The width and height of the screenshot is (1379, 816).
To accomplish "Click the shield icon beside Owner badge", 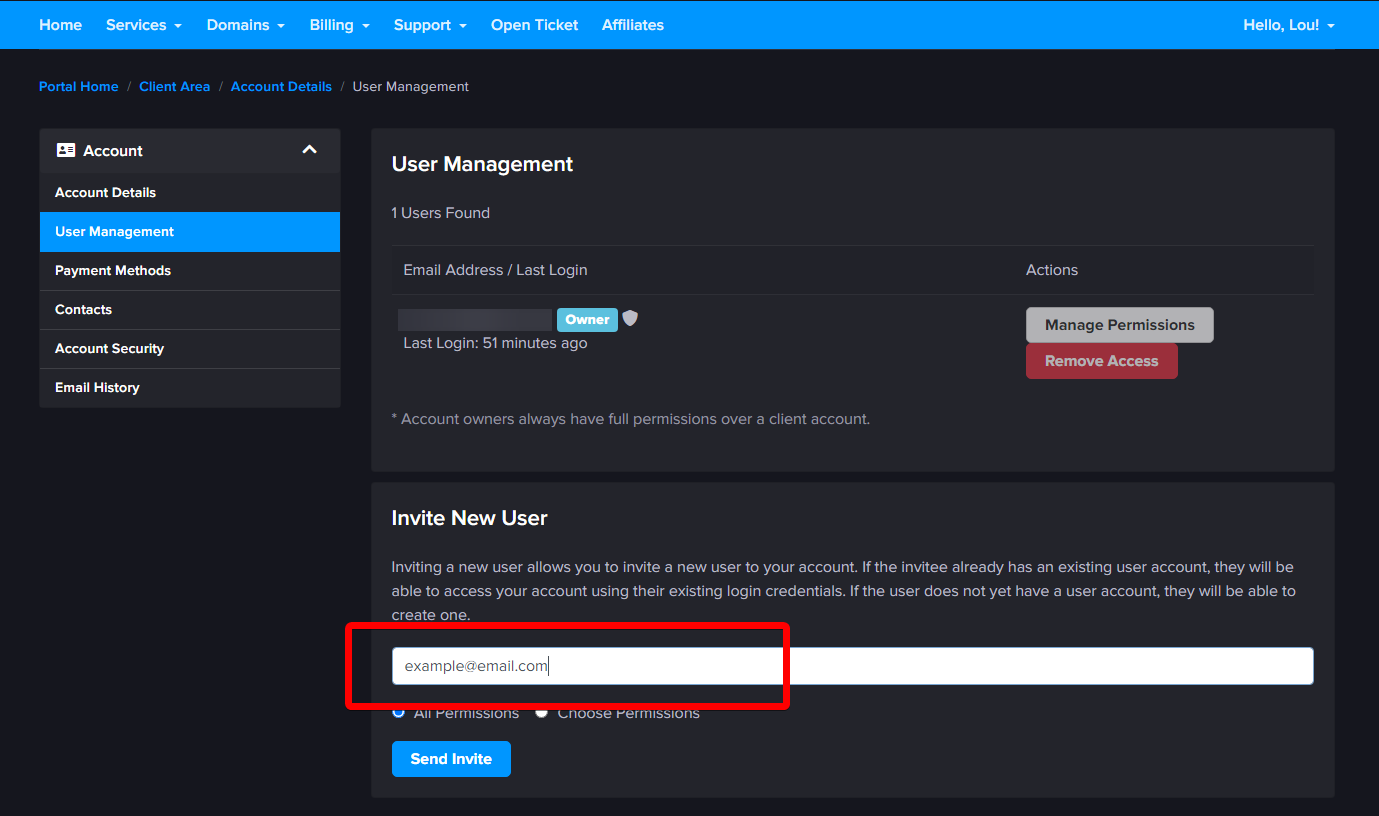I will click(630, 318).
